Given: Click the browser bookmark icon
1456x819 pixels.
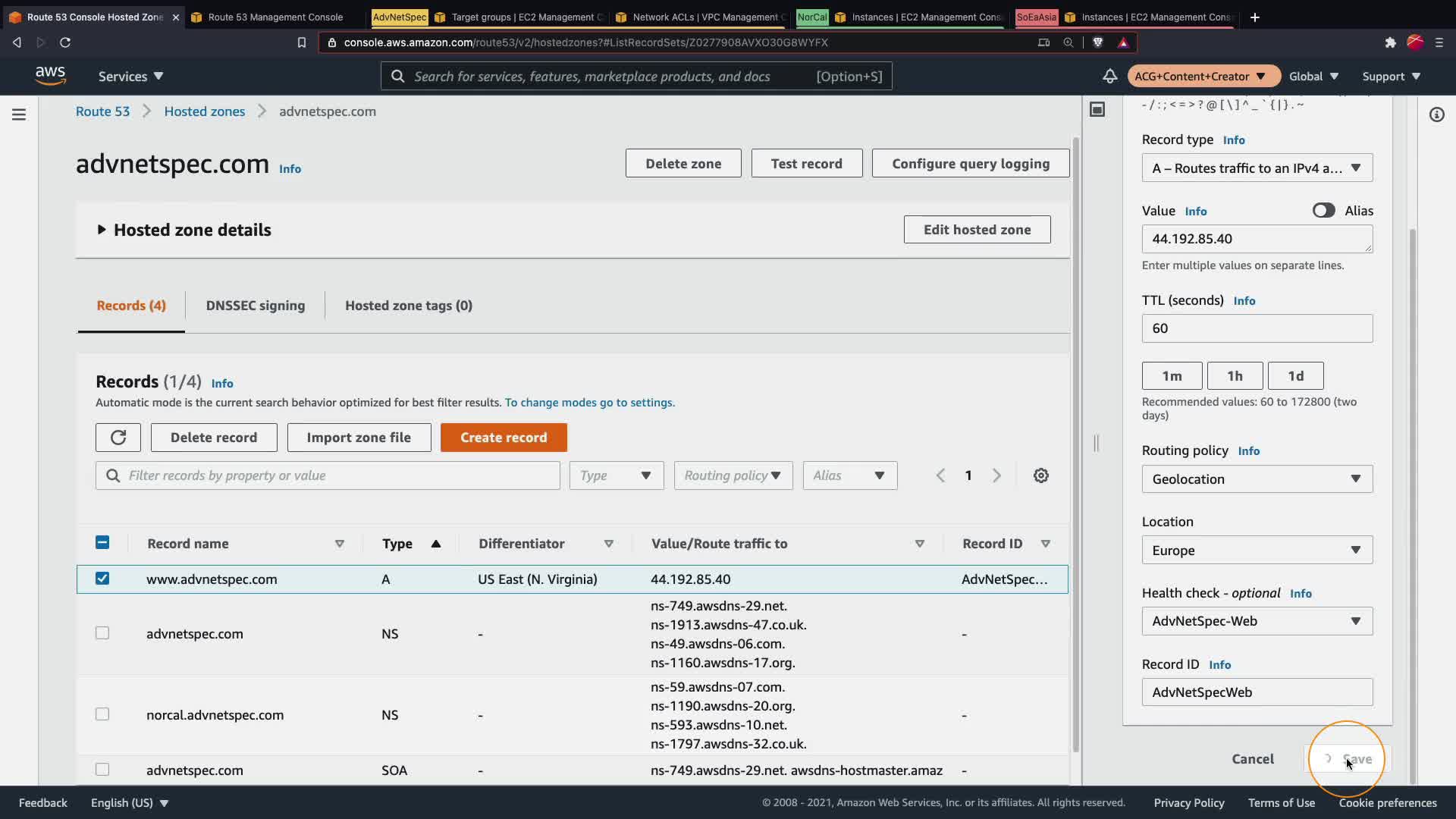Looking at the screenshot, I should (302, 42).
